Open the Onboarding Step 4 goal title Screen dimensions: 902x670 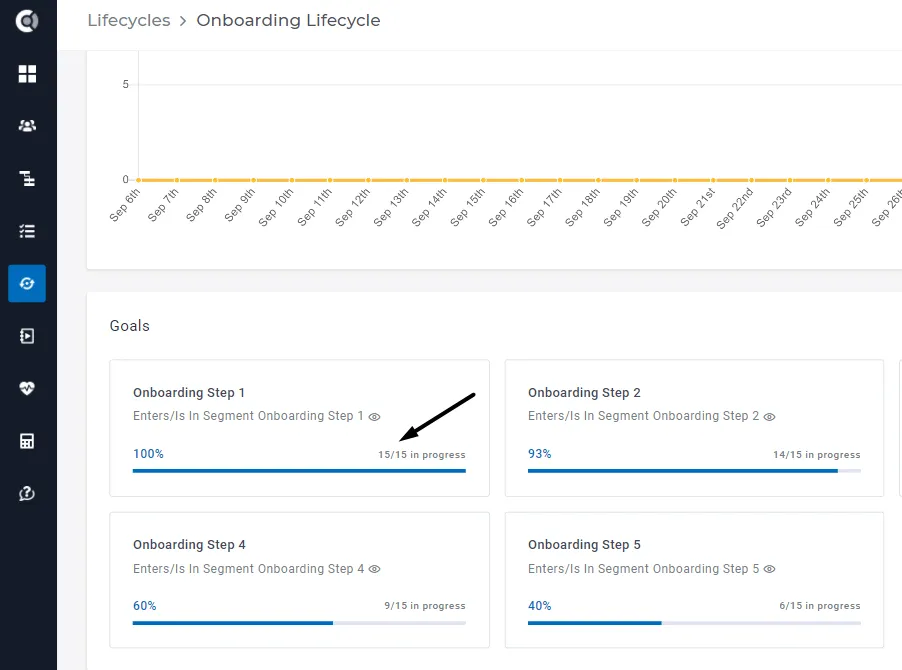click(x=189, y=545)
